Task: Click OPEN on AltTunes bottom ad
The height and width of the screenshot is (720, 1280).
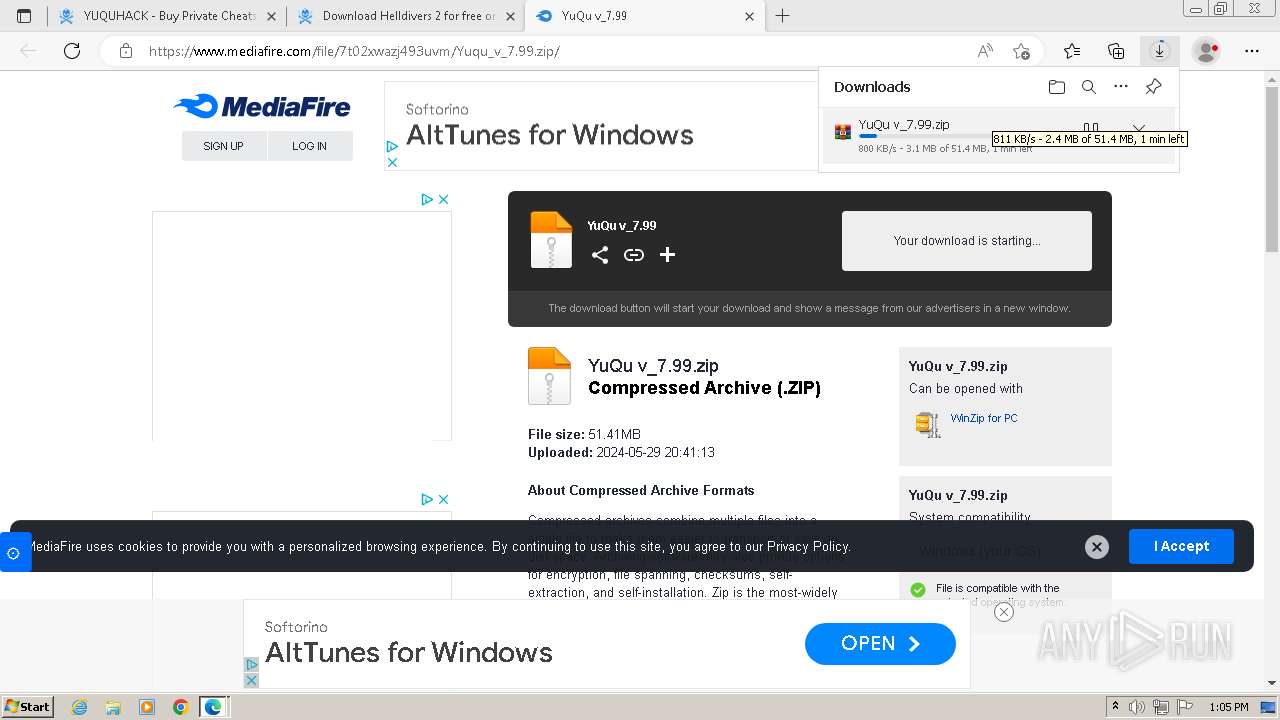Action: click(x=880, y=644)
